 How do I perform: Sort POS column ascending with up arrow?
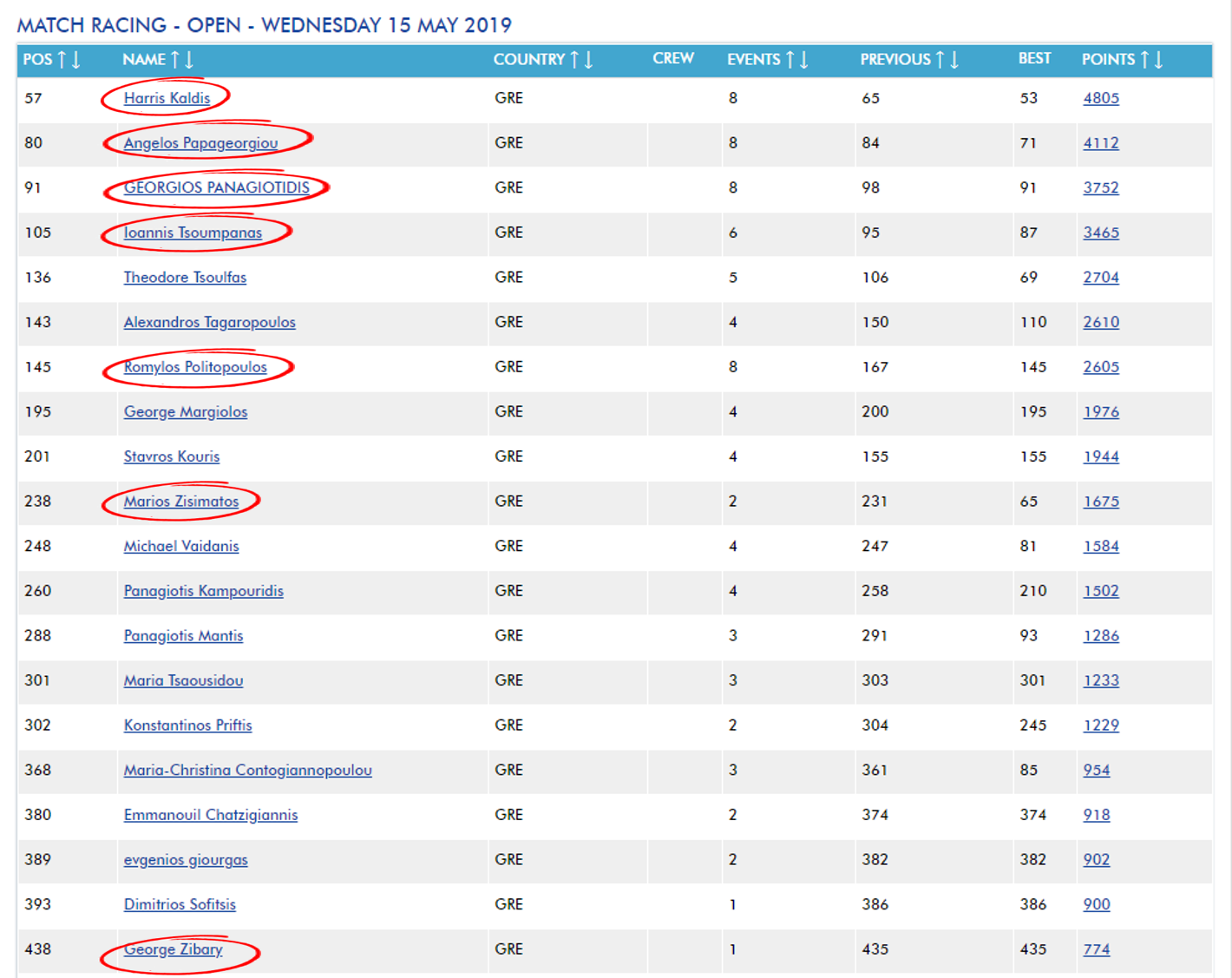[x=62, y=60]
